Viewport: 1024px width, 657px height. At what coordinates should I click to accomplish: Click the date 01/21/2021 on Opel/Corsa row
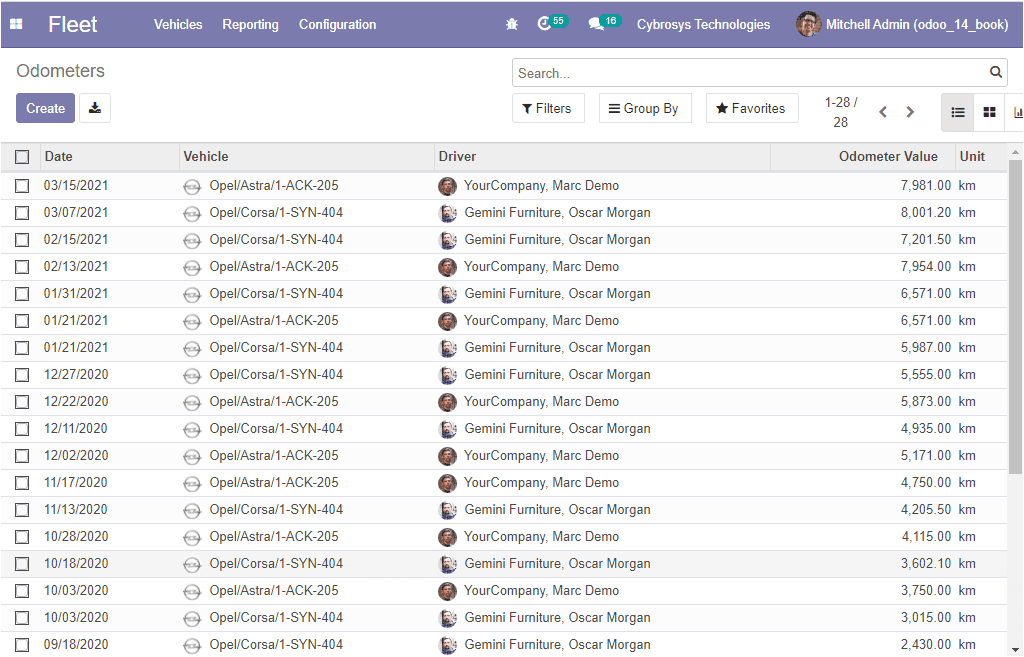76,348
